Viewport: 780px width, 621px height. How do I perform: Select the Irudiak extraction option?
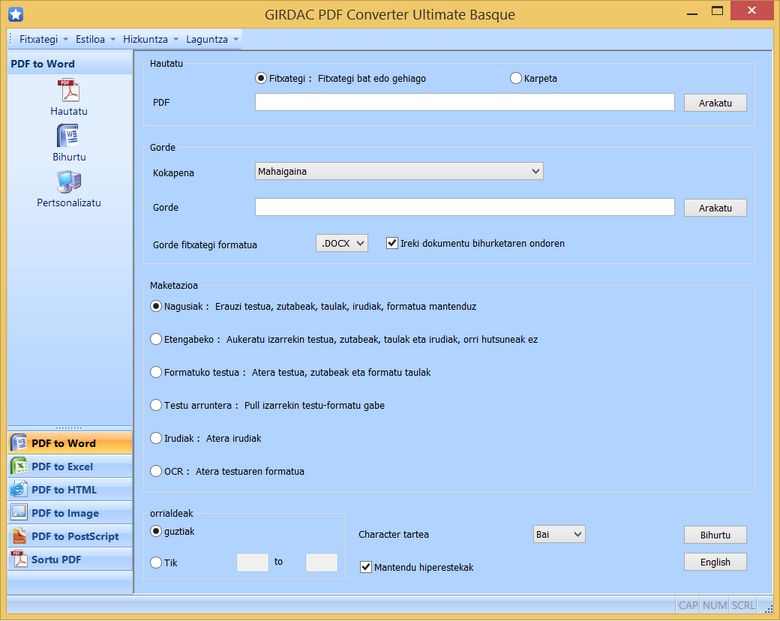point(156,438)
